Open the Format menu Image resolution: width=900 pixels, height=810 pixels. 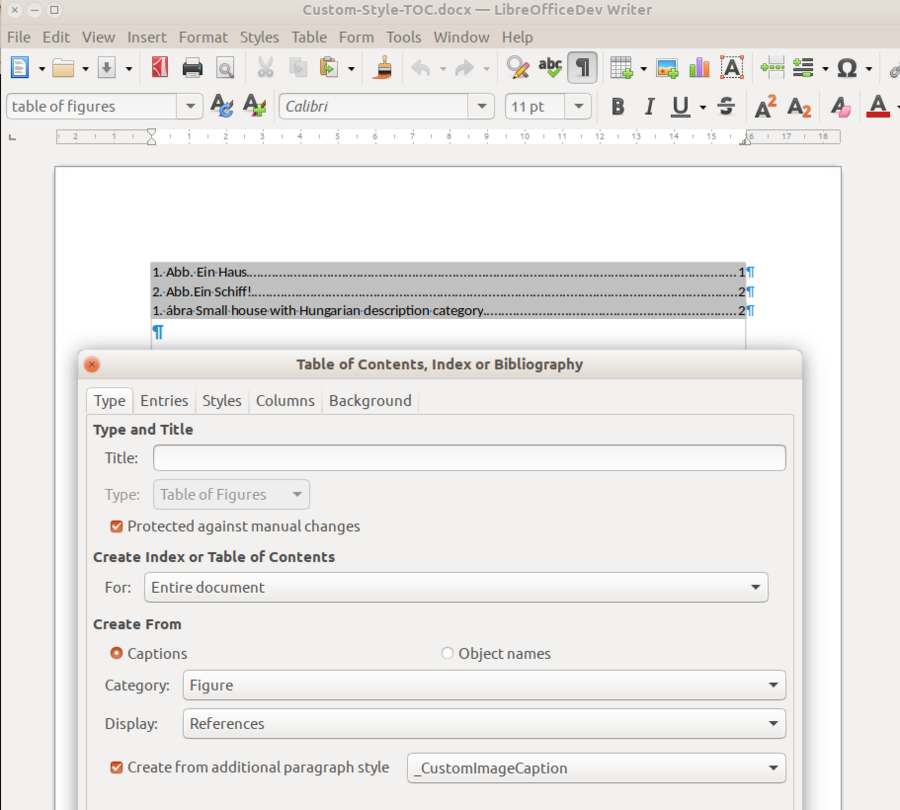[x=203, y=37]
